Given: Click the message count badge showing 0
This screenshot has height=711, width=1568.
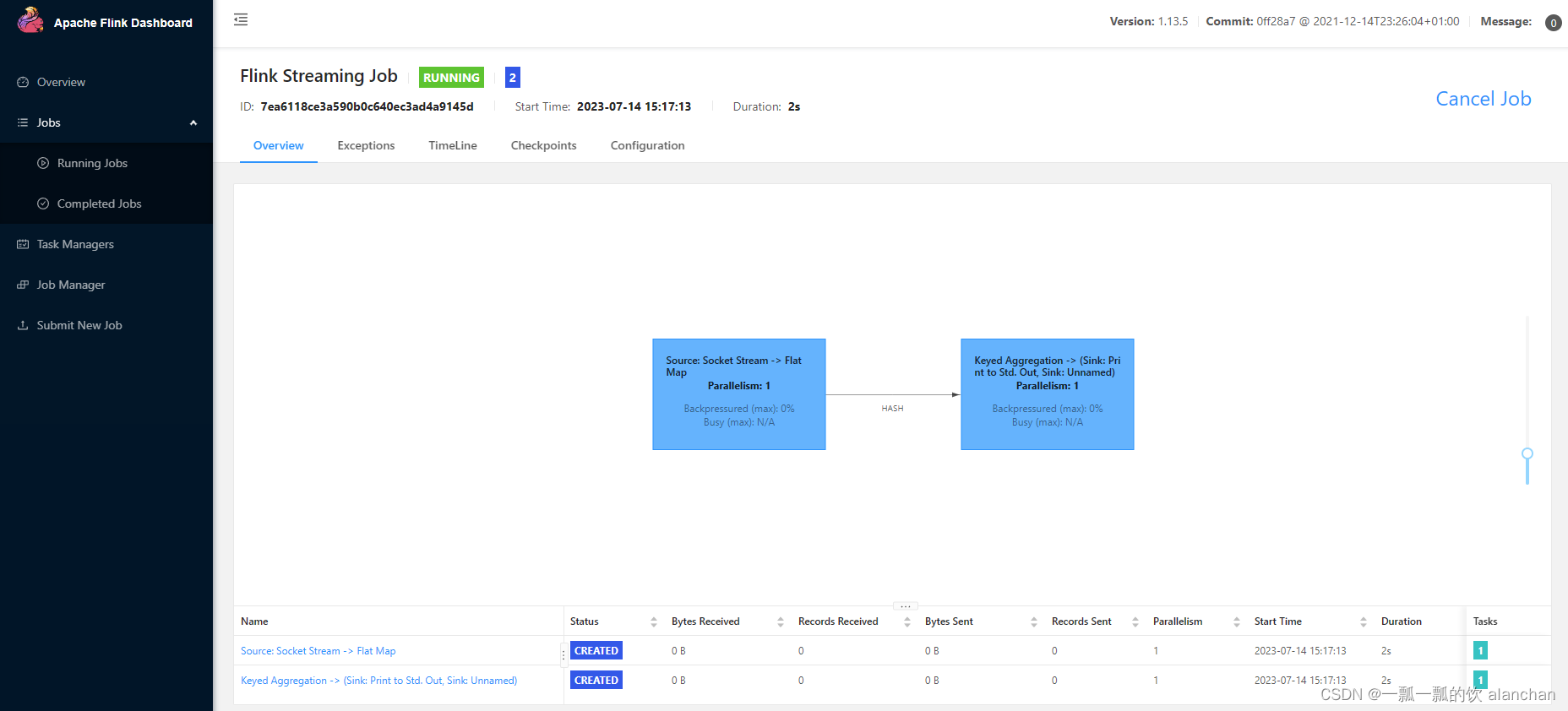Looking at the screenshot, I should tap(1553, 23).
